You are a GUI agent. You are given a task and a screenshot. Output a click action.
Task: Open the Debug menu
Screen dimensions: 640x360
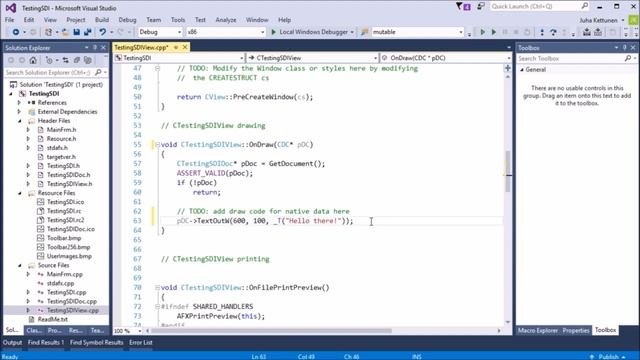tap(127, 20)
